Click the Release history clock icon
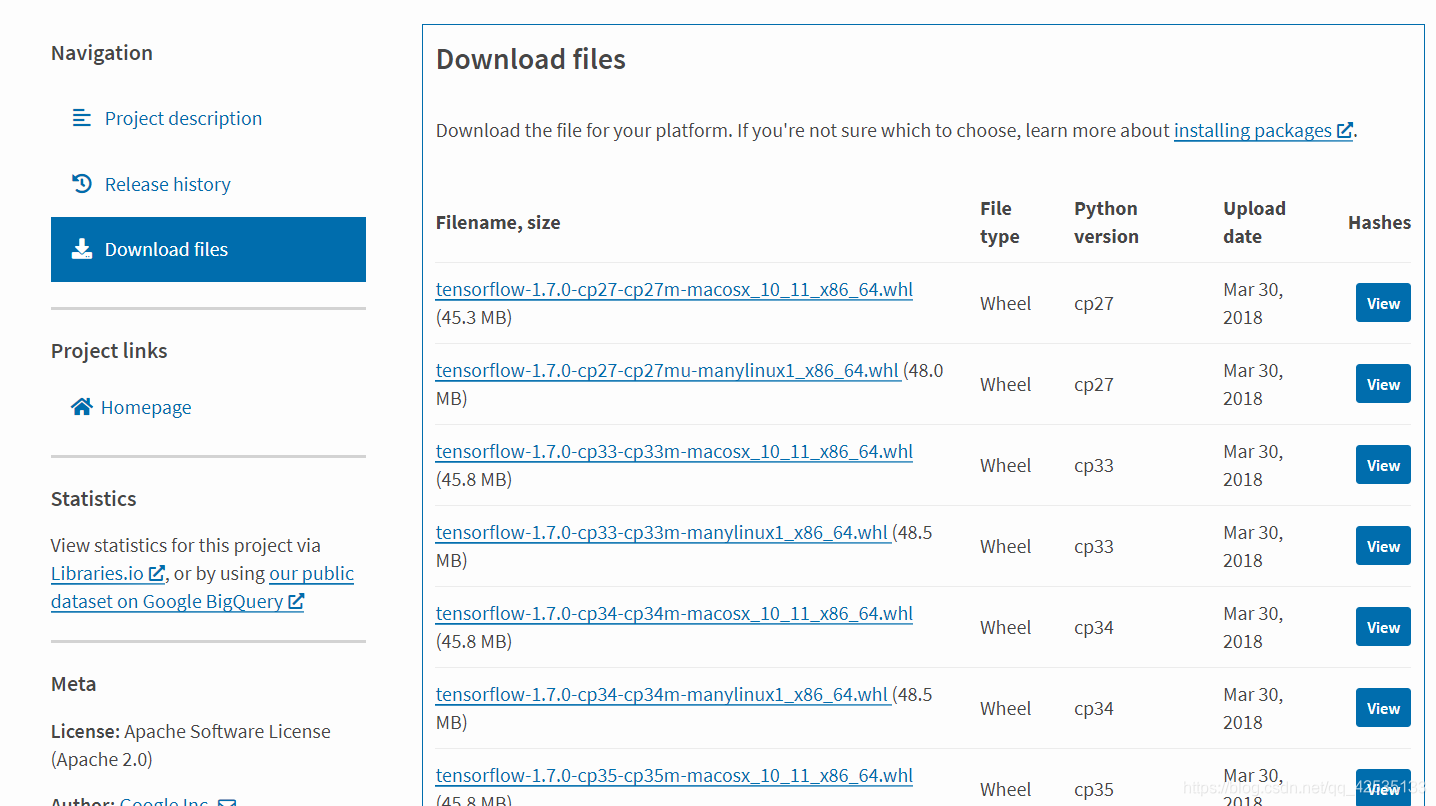Image resolution: width=1436 pixels, height=806 pixels. pyautogui.click(x=82, y=184)
